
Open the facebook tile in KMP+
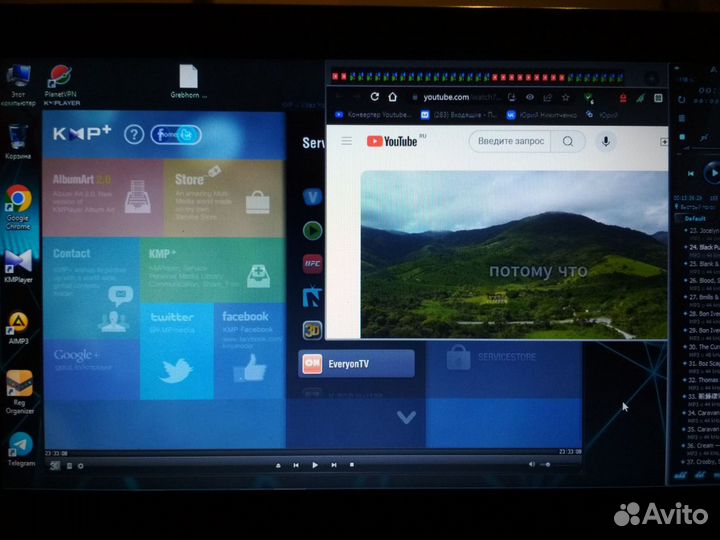click(x=249, y=351)
